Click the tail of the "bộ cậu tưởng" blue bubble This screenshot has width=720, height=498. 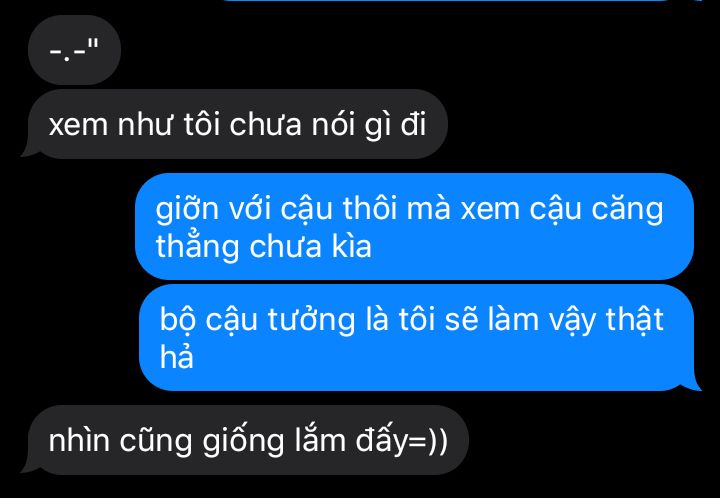[x=694, y=384]
